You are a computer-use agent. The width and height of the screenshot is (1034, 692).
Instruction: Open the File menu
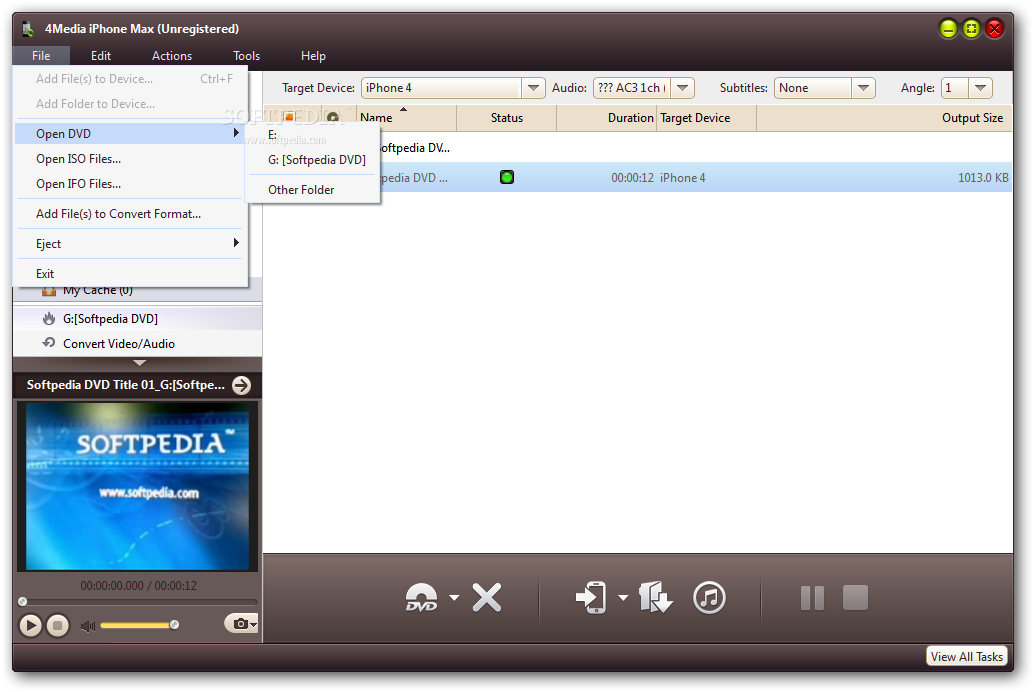point(41,56)
